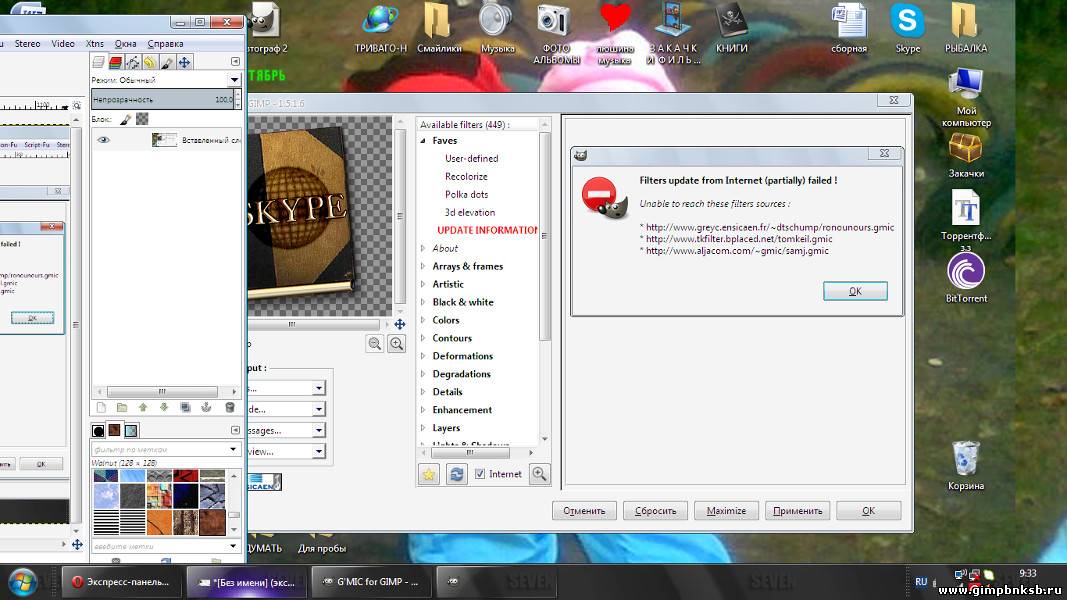The height and width of the screenshot is (600, 1067).
Task: Lower the layer with the down arrow
Action: pos(164,407)
